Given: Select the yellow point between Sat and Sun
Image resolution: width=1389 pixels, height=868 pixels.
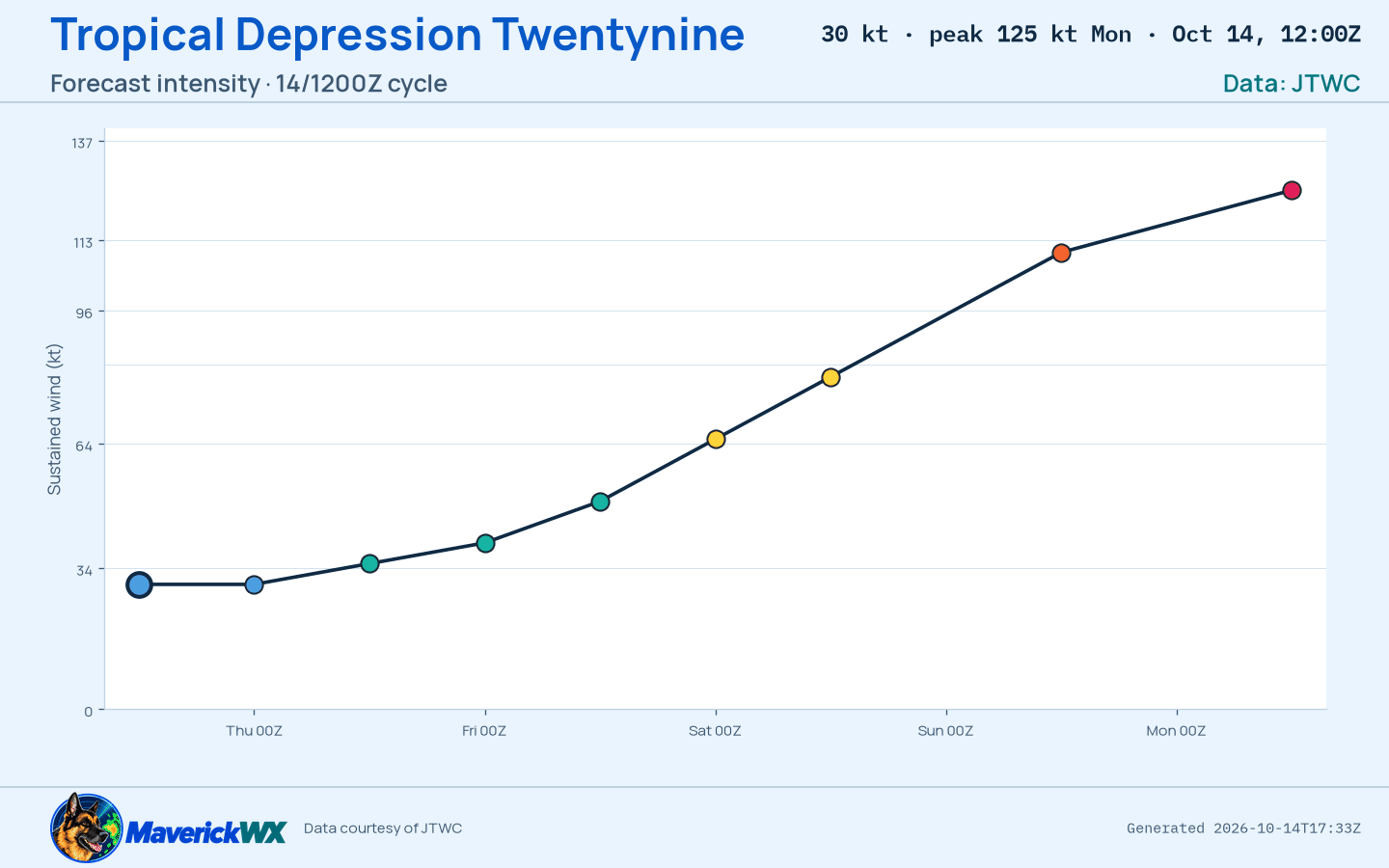Looking at the screenshot, I should click(831, 377).
